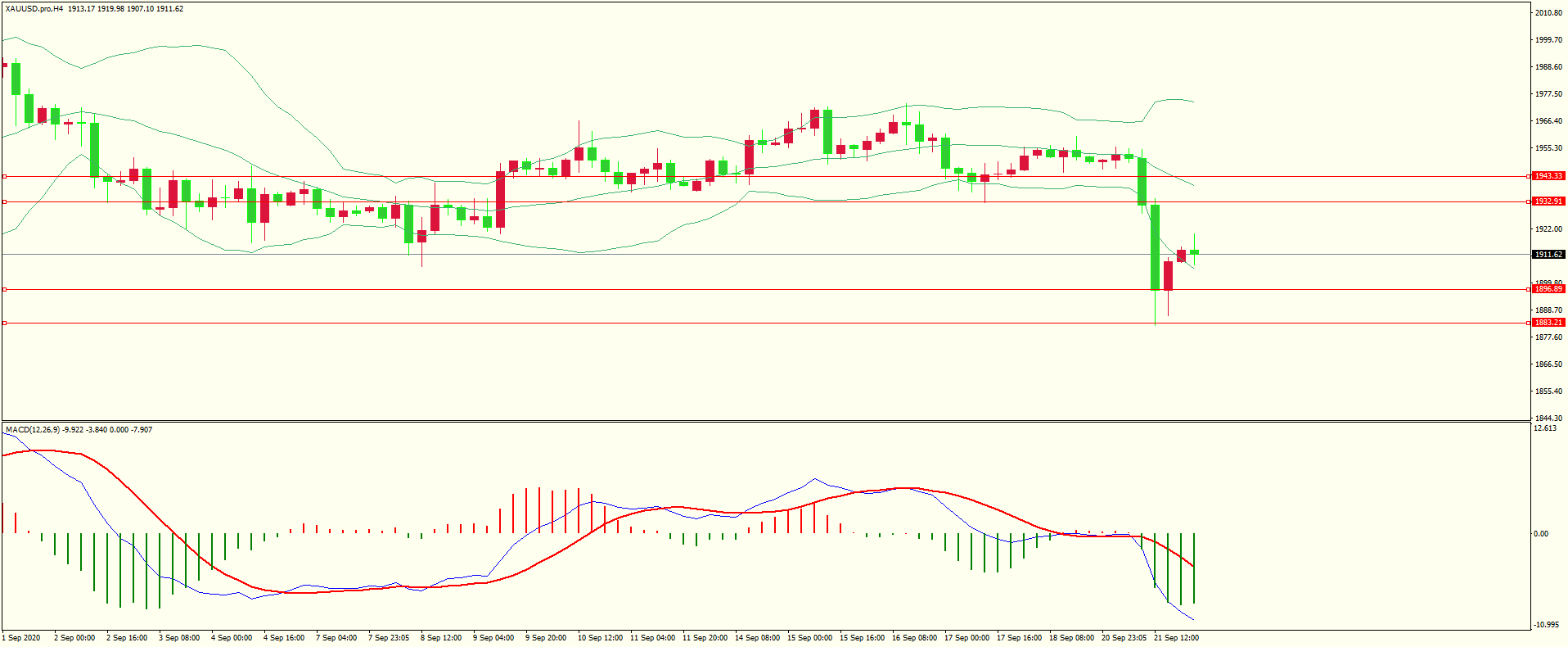
Task: Click the 1844.30 price scale label
Action: pyautogui.click(x=1549, y=418)
